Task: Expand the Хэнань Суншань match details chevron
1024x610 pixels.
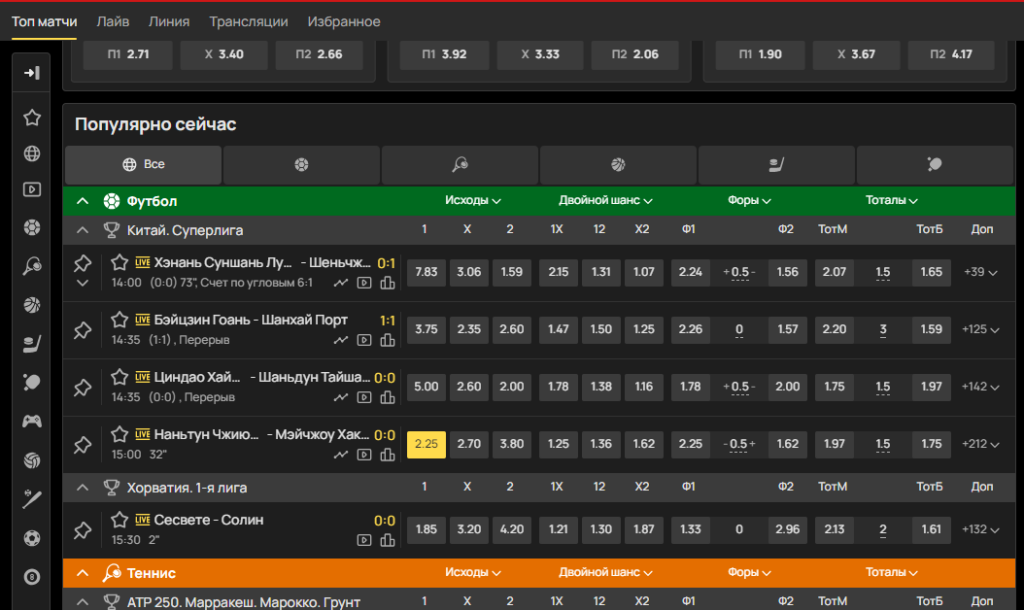Action: point(82,283)
